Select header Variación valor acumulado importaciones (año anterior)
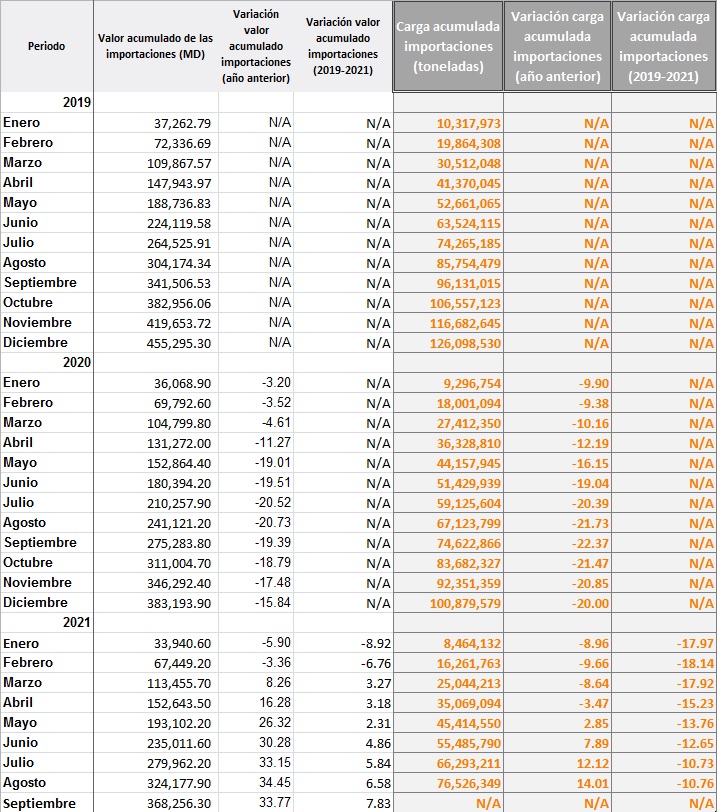This screenshot has height=812, width=717. click(256, 46)
